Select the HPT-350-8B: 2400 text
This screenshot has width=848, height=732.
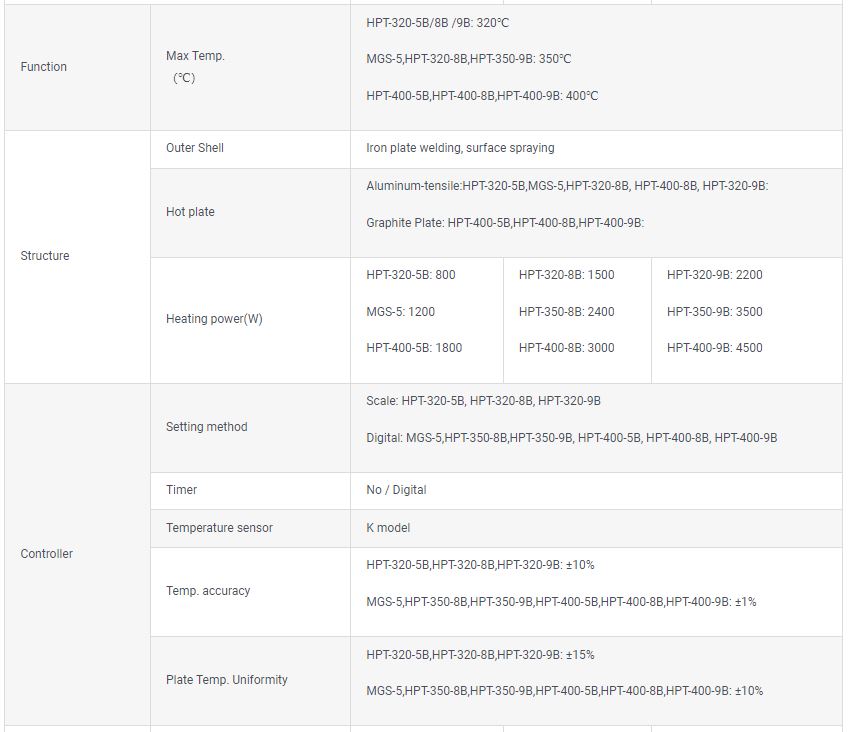click(566, 312)
